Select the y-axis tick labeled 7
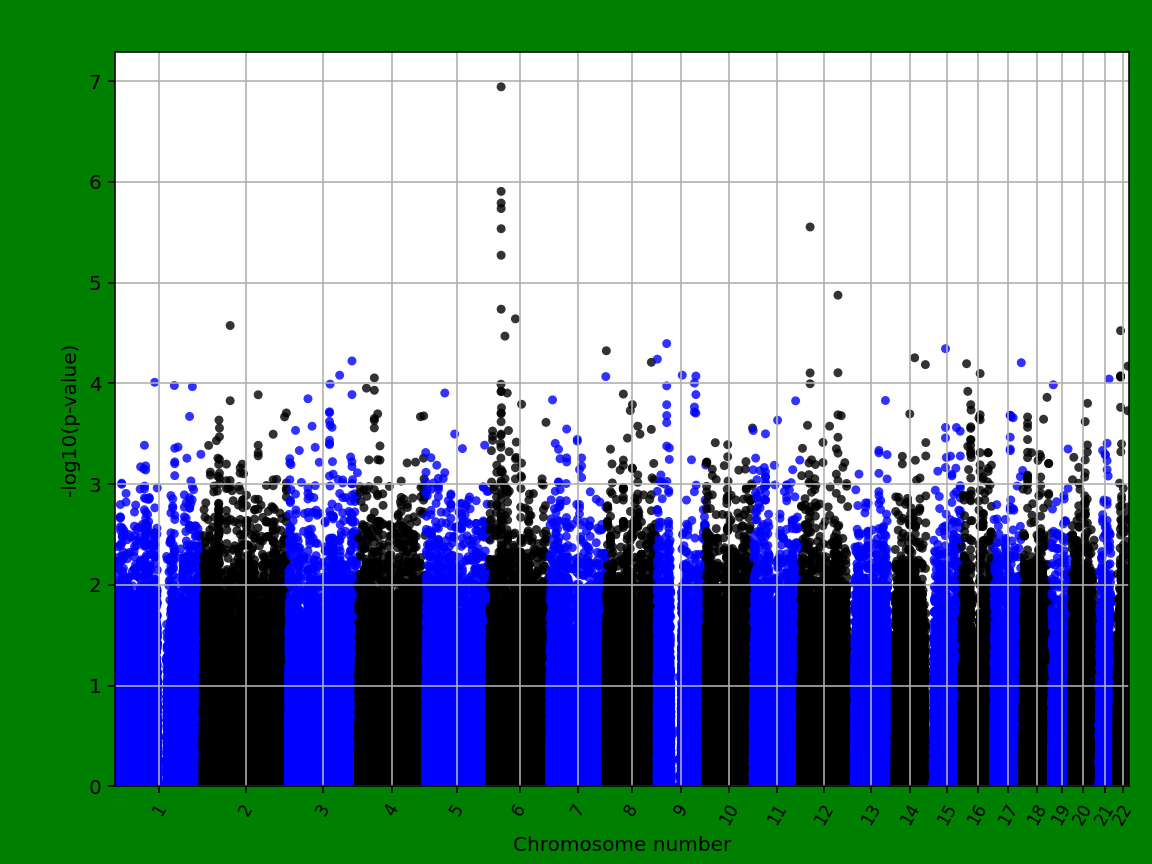 pos(93,80)
